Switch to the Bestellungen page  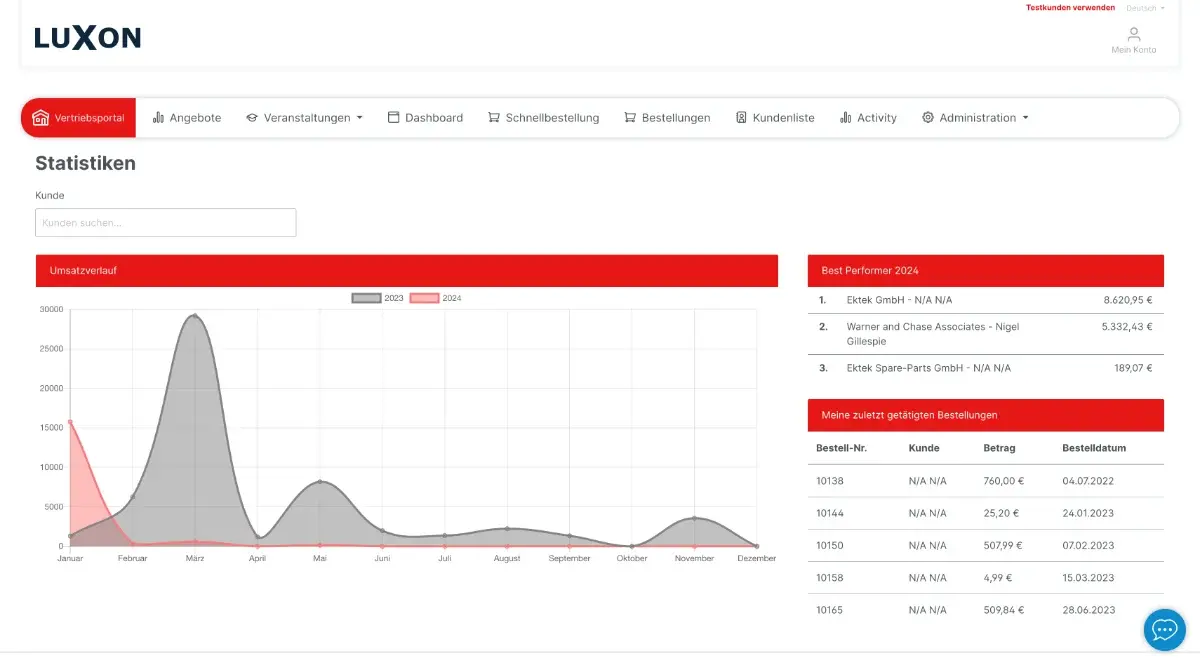pyautogui.click(x=667, y=117)
